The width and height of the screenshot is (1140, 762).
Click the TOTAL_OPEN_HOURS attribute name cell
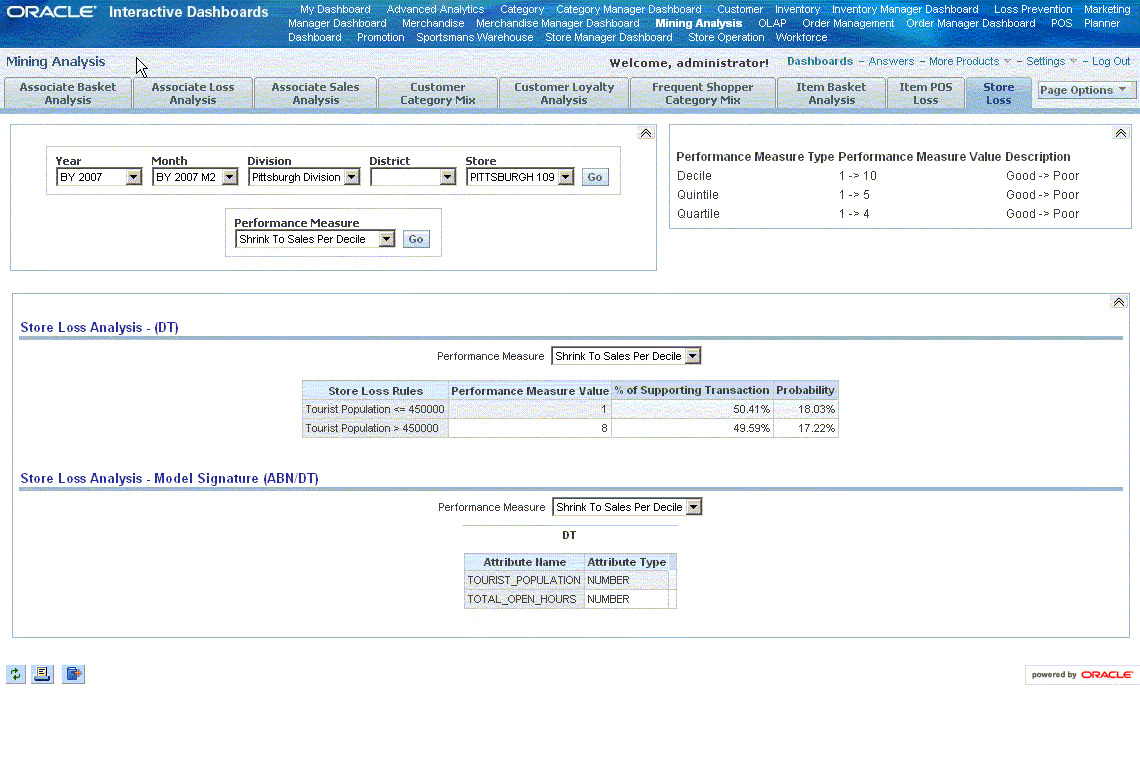(524, 599)
